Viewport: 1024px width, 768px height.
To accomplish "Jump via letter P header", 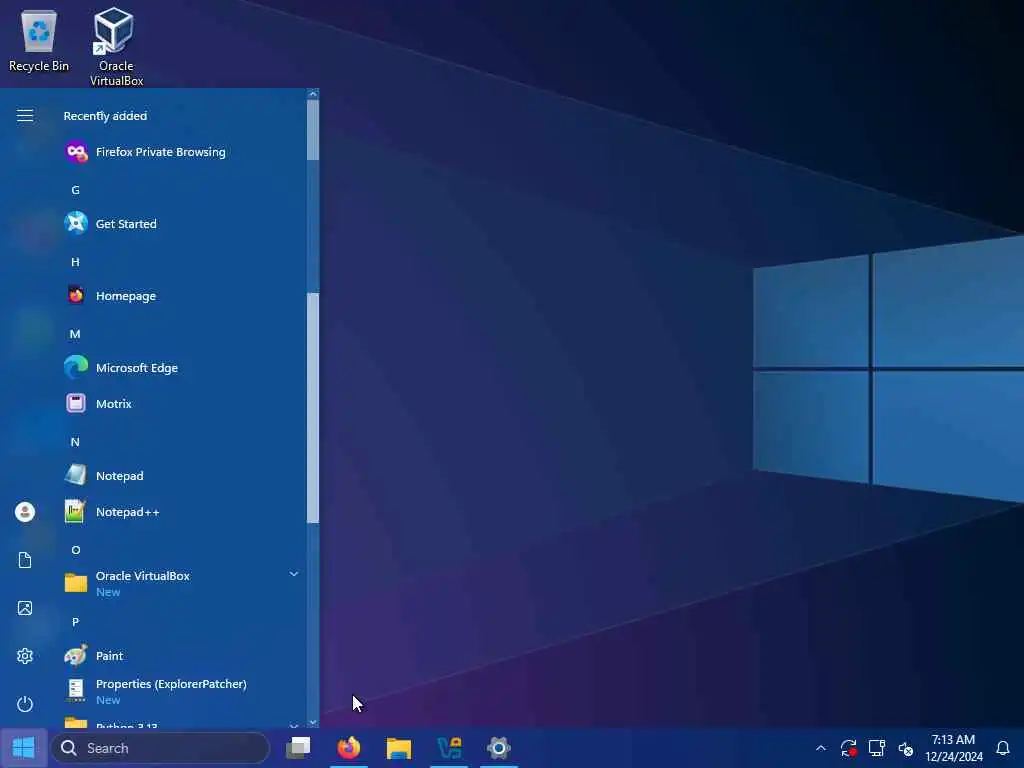I will pyautogui.click(x=75, y=622).
